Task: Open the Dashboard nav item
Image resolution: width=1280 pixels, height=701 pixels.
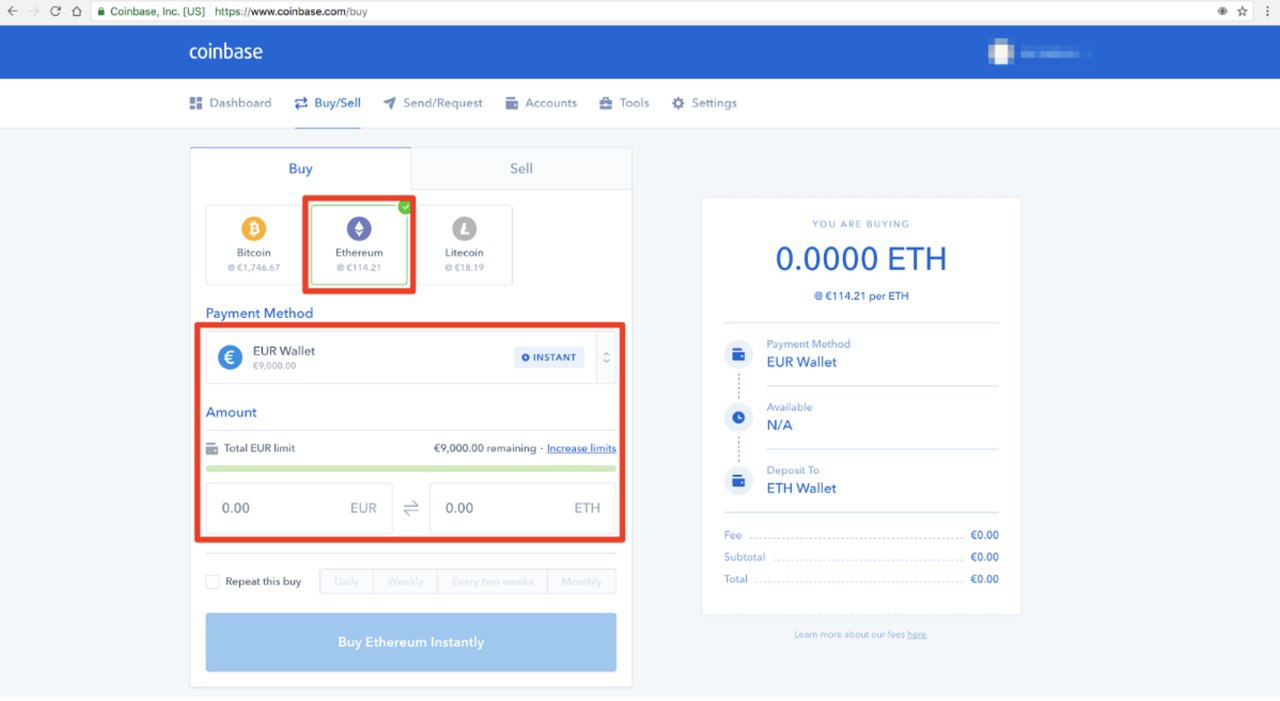Action: [x=230, y=103]
